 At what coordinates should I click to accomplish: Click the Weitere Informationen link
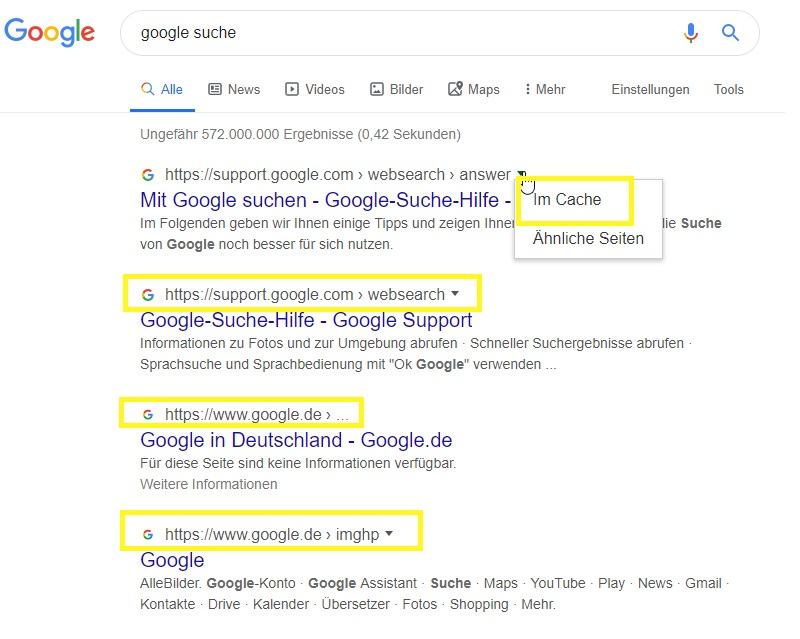click(x=208, y=484)
